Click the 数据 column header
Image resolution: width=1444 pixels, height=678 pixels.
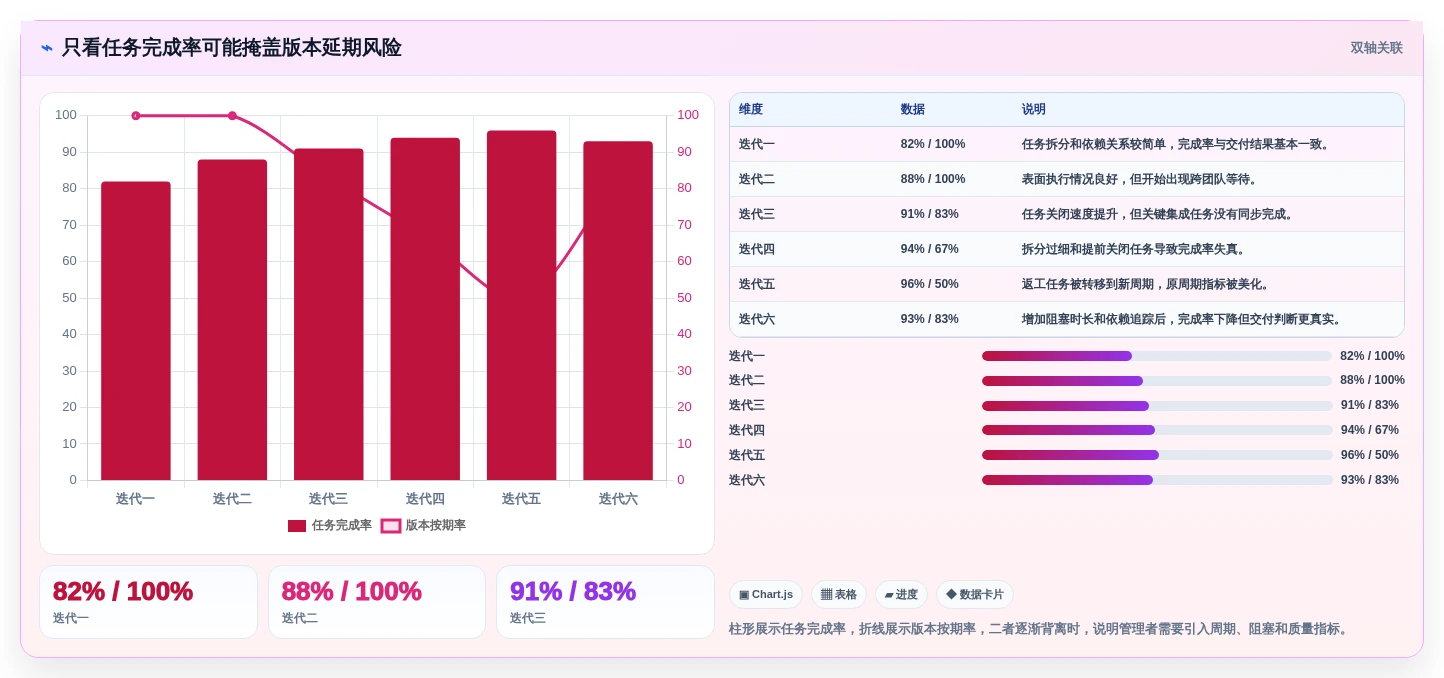click(912, 110)
